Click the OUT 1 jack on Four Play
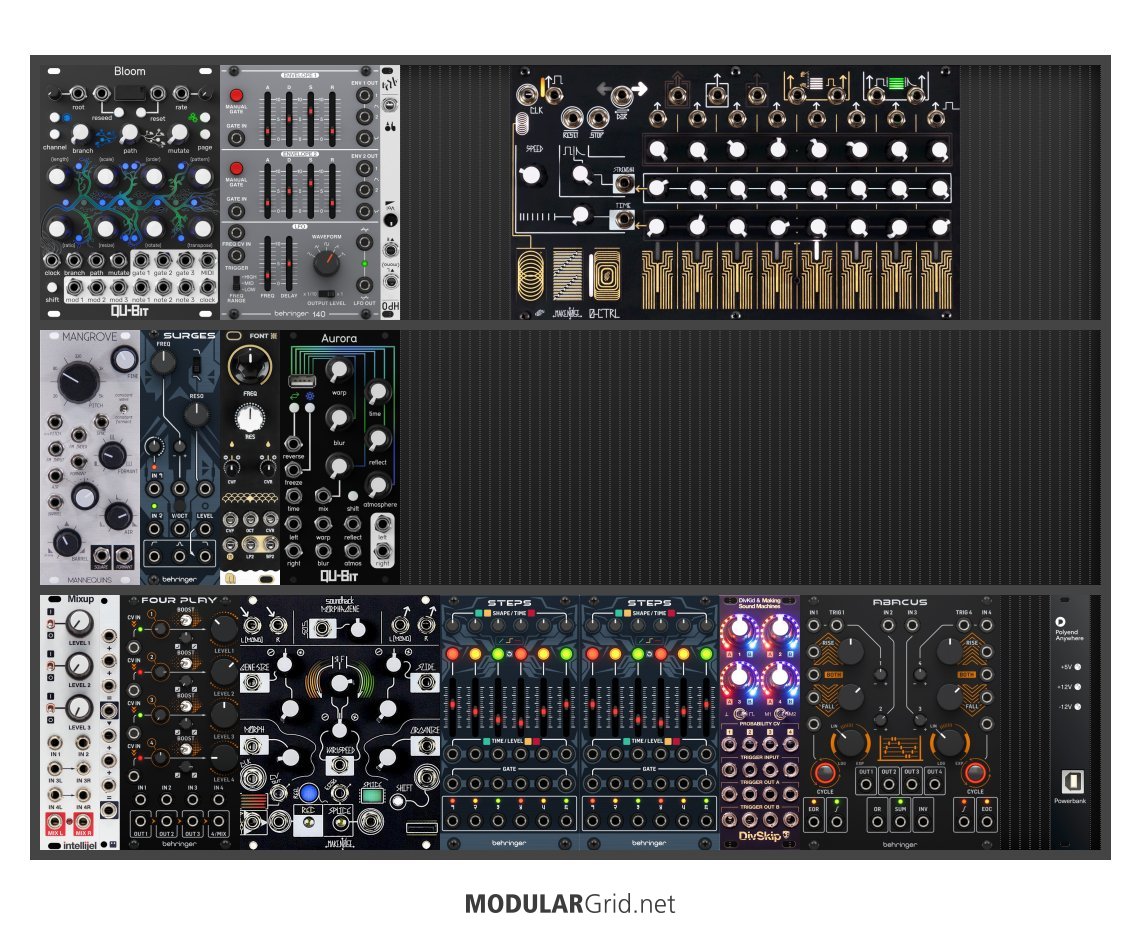The height and width of the screenshot is (925, 1141). click(140, 821)
